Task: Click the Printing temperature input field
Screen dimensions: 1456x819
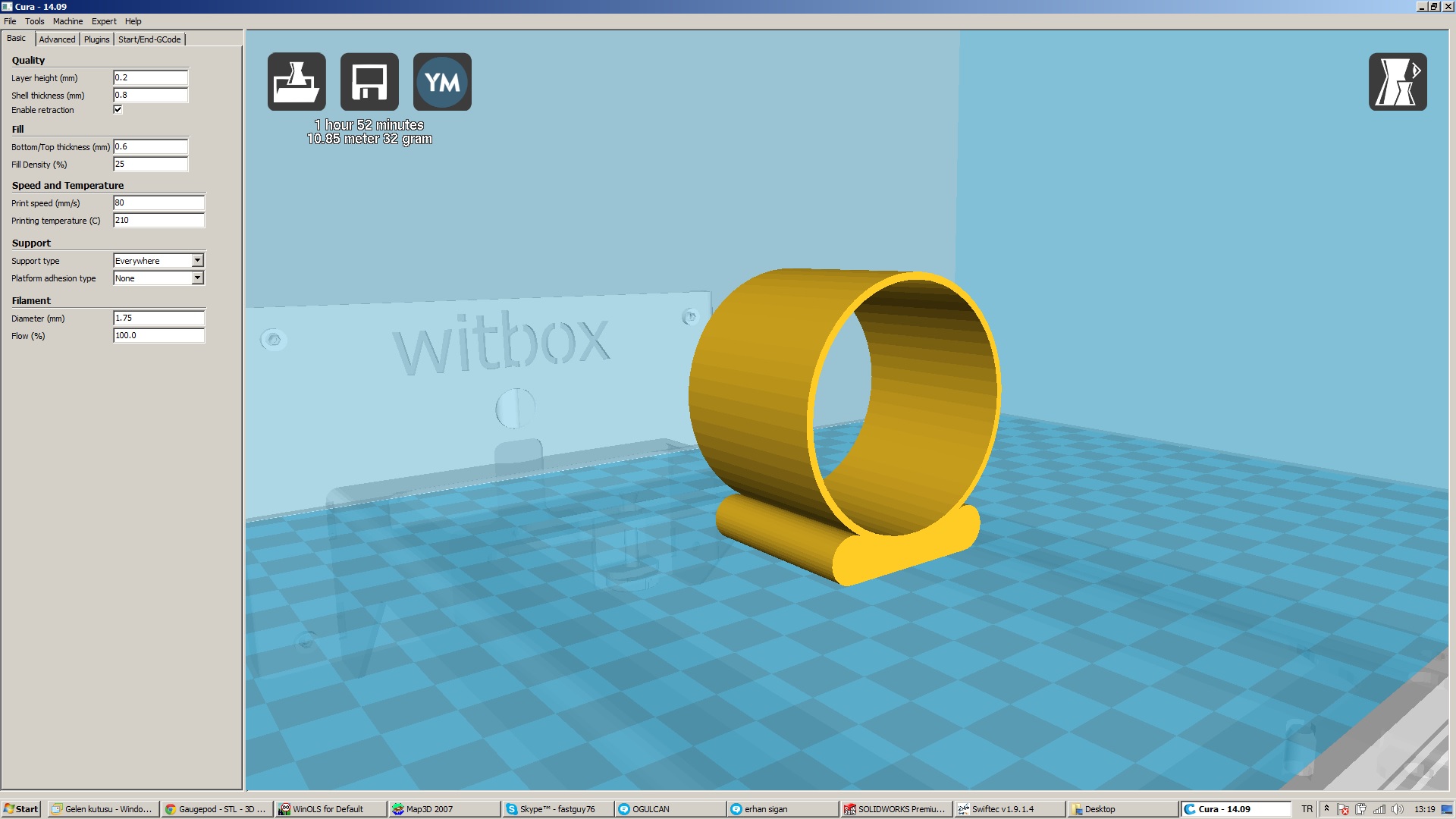Action: pos(158,220)
